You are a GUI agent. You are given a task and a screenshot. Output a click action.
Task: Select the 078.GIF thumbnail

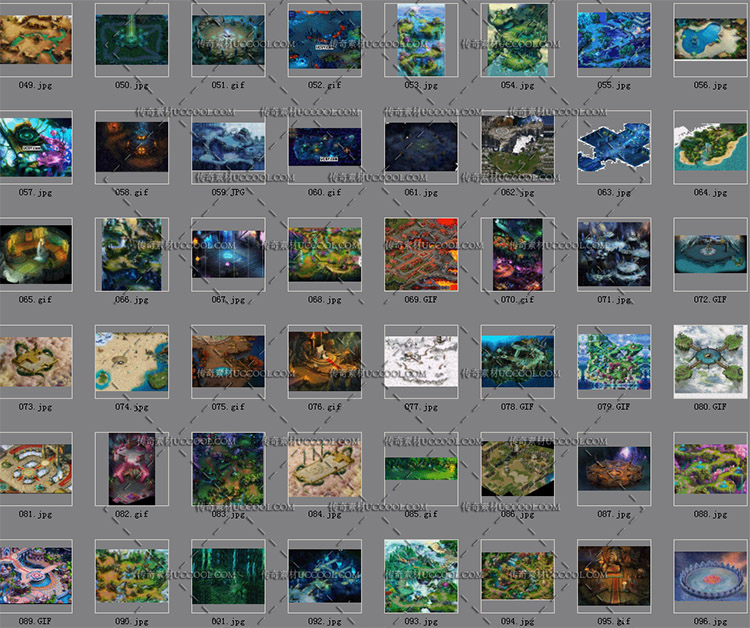[518, 362]
